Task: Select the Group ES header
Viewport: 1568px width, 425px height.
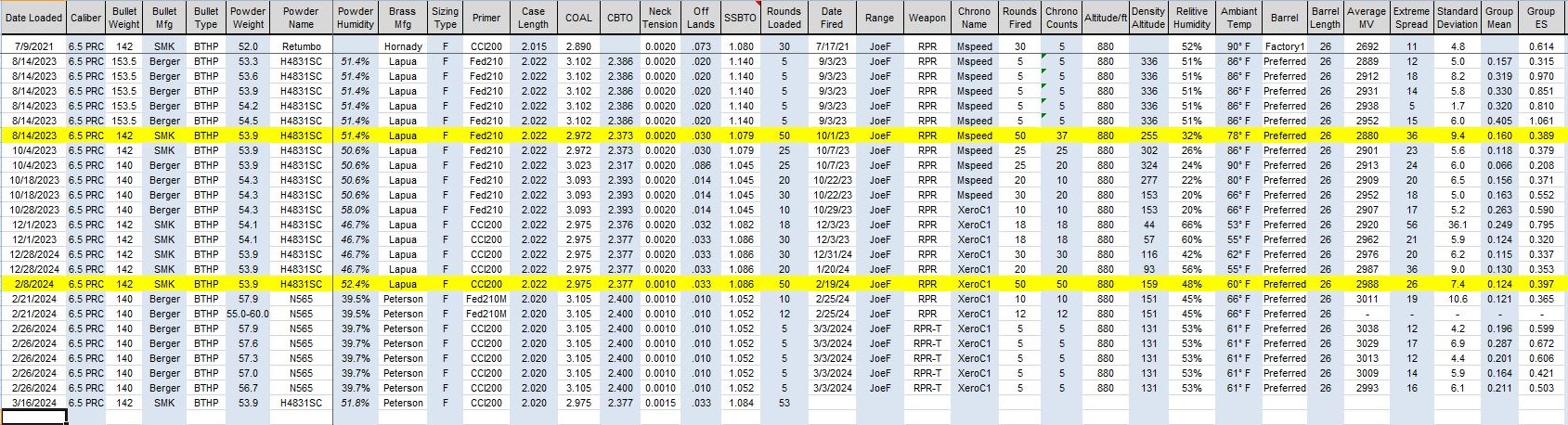Action: click(x=1541, y=18)
